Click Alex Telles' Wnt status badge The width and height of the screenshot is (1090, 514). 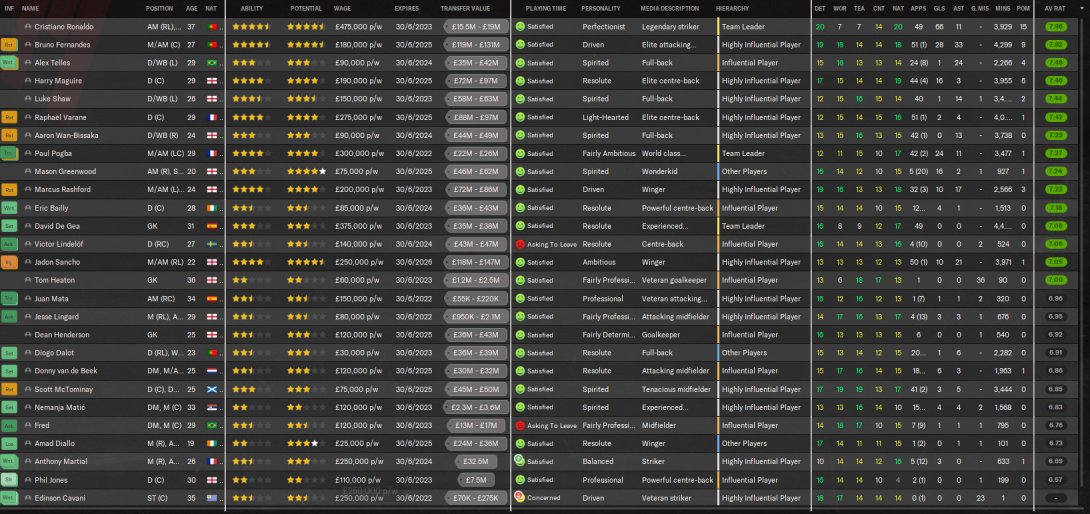[x=9, y=63]
